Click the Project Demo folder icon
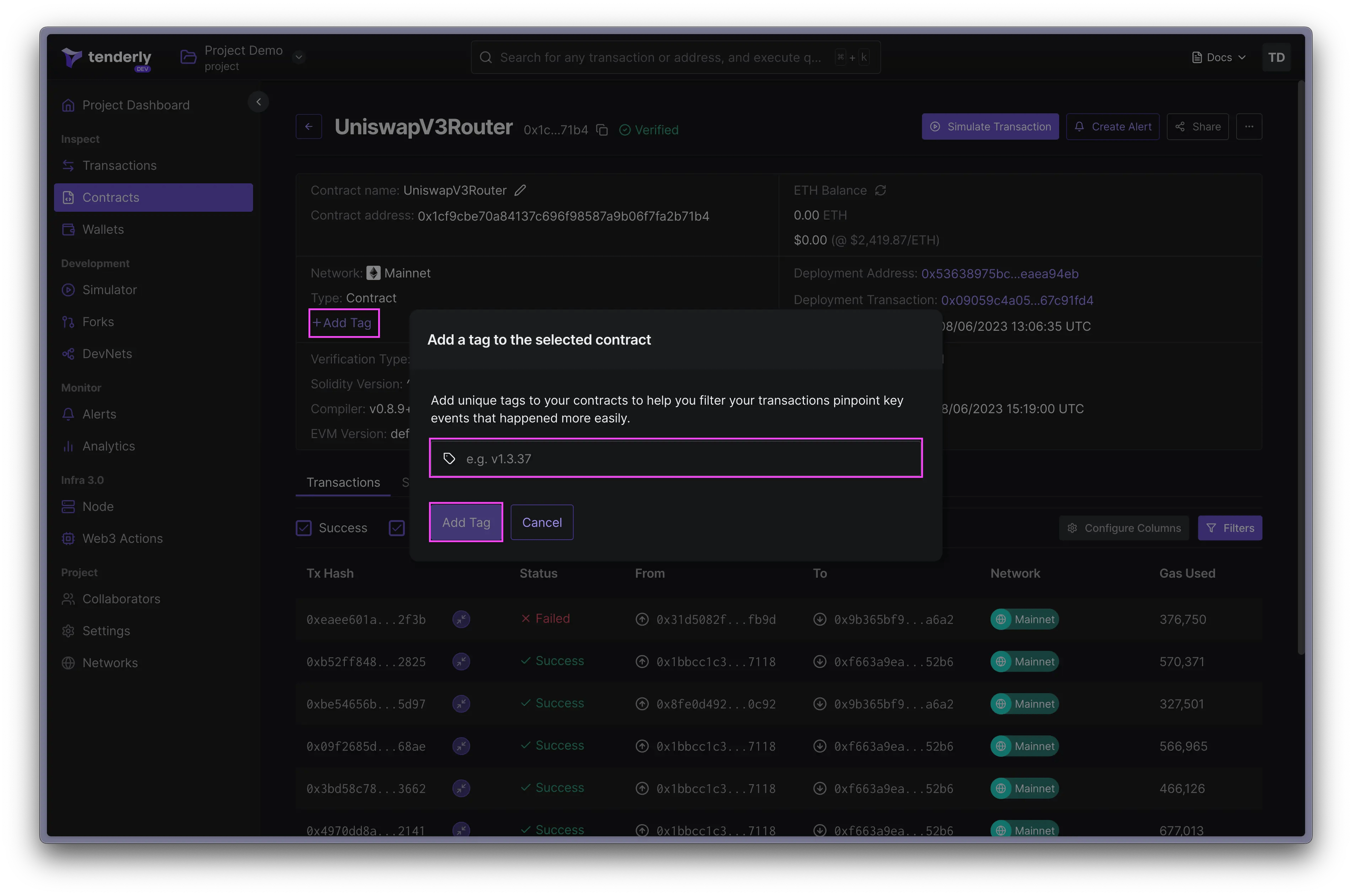The image size is (1352, 896). tap(188, 57)
